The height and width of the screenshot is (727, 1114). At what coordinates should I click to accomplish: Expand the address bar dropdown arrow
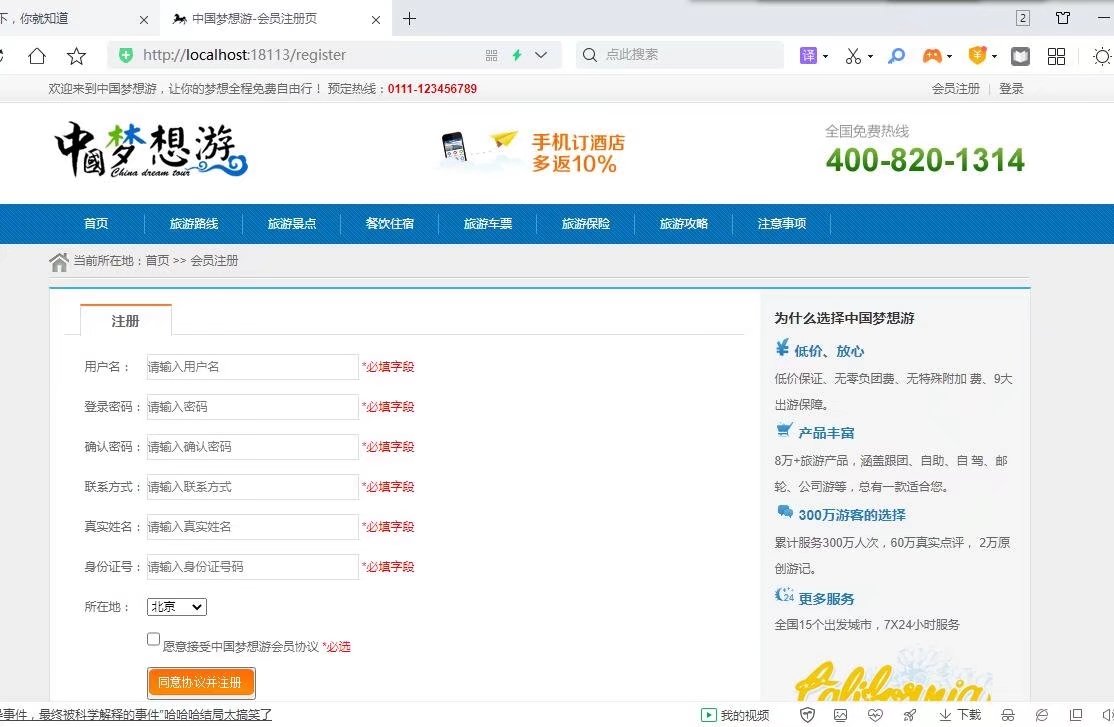(x=540, y=55)
